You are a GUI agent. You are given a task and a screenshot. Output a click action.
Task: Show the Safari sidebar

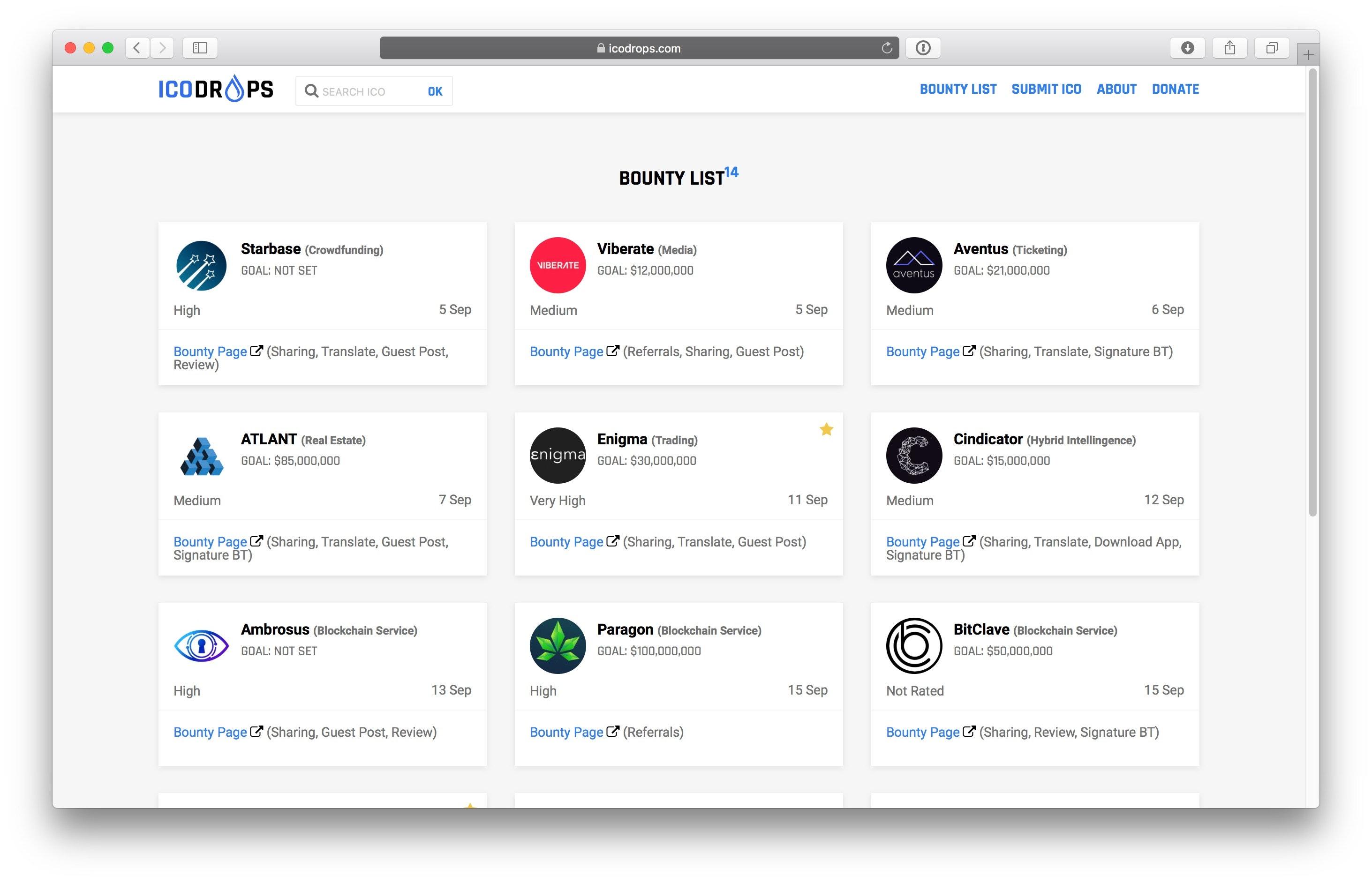[x=200, y=48]
